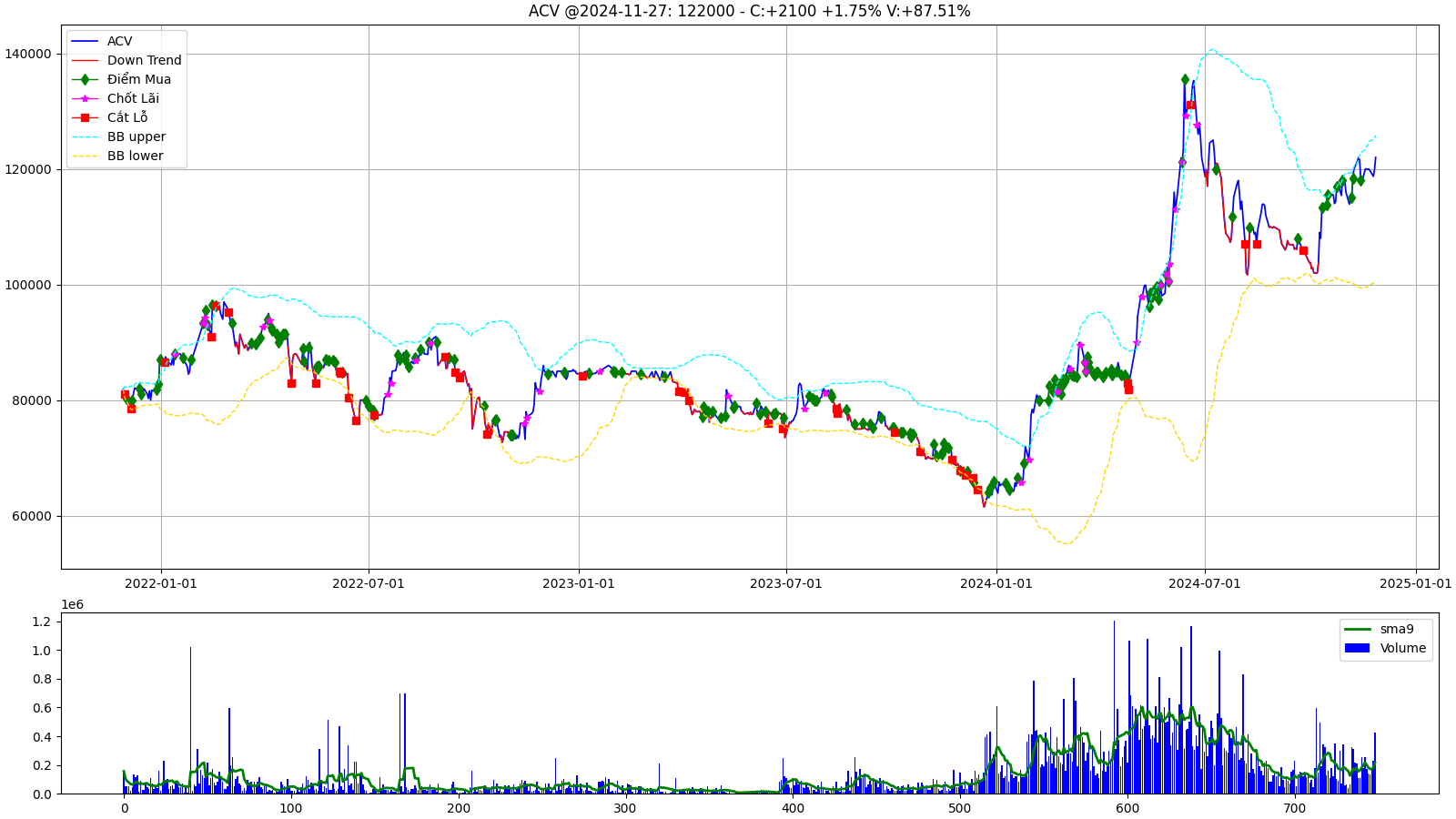The height and width of the screenshot is (819, 1456).
Task: Click the blue Volume swatch in lower legend
Action: pyautogui.click(x=1358, y=648)
